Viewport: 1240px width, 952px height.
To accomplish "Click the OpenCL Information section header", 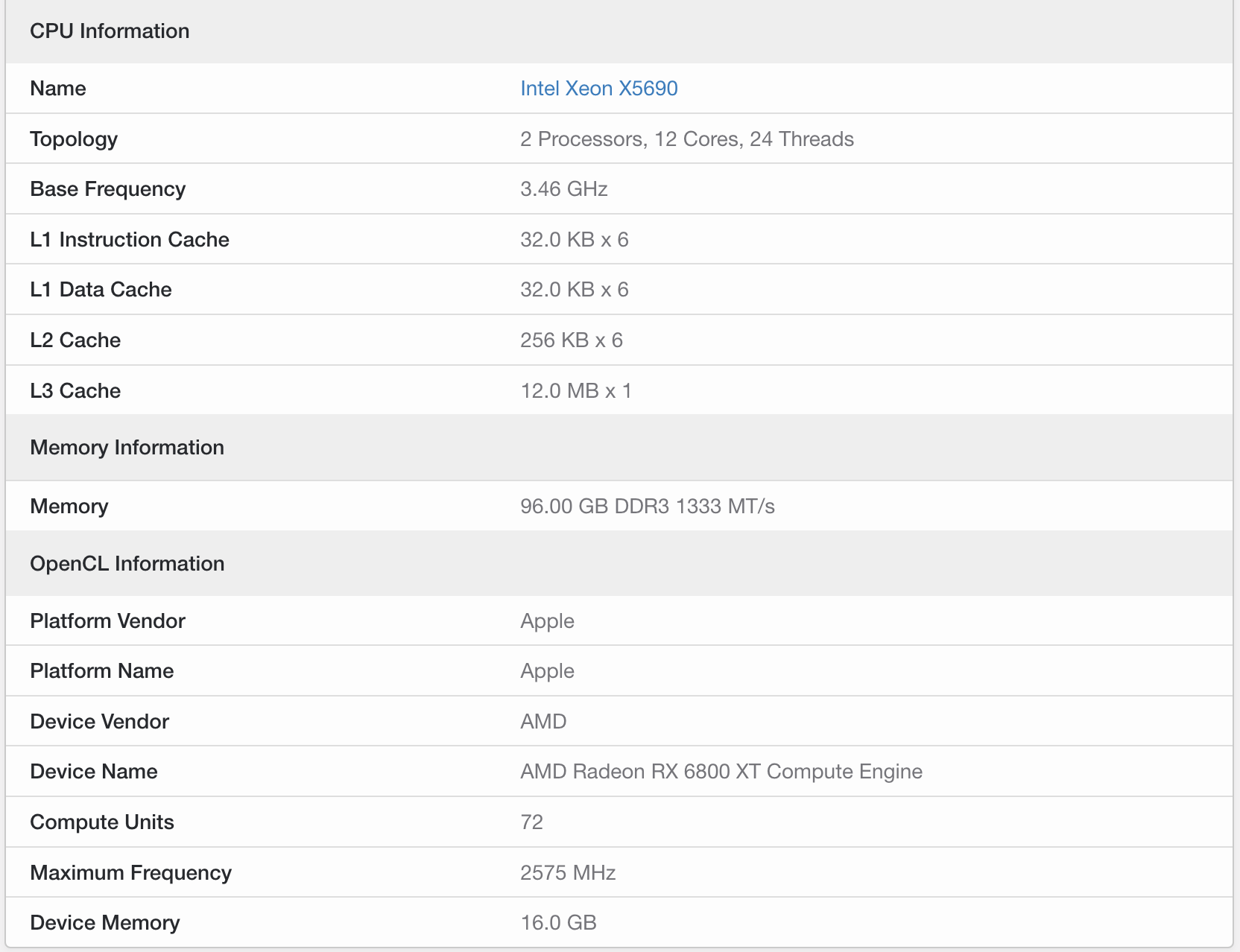I will [127, 564].
